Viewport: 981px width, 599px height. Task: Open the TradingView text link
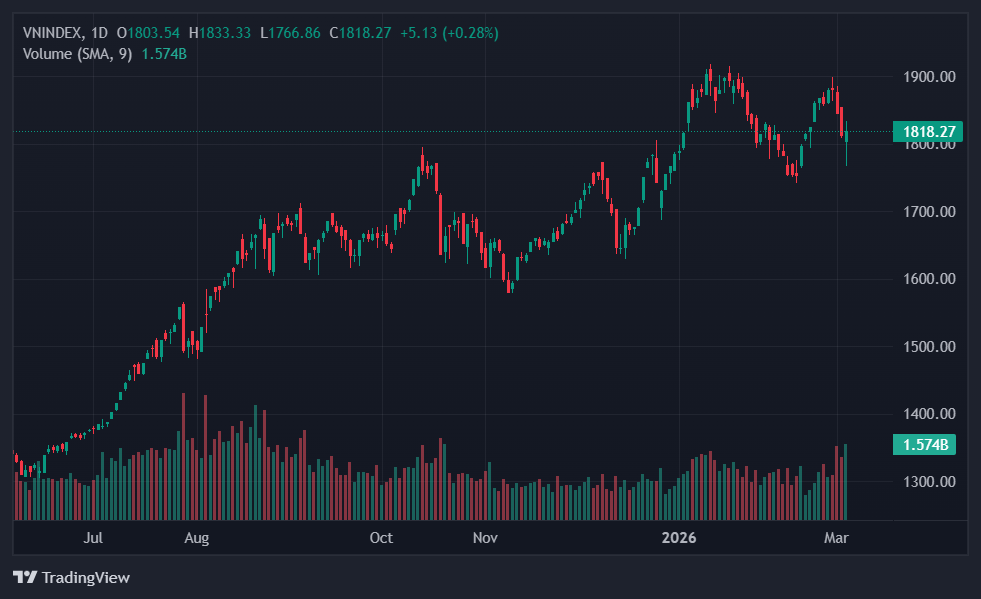pos(85,577)
